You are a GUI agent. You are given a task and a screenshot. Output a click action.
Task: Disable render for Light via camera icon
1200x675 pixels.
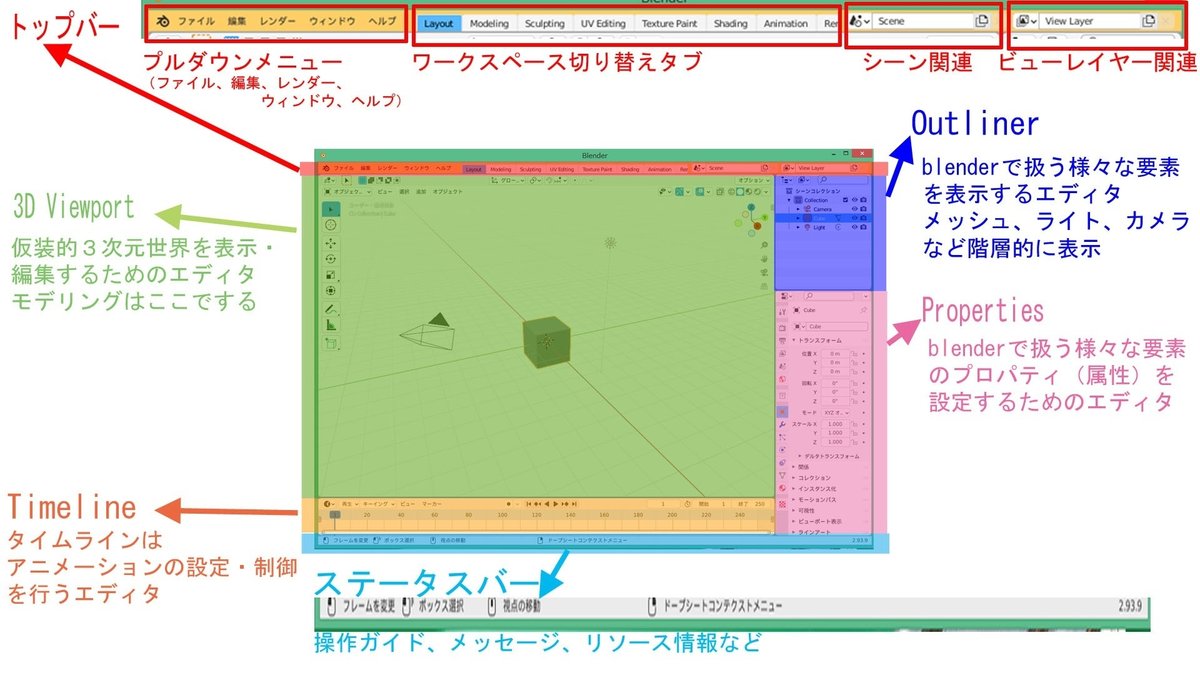(864, 227)
